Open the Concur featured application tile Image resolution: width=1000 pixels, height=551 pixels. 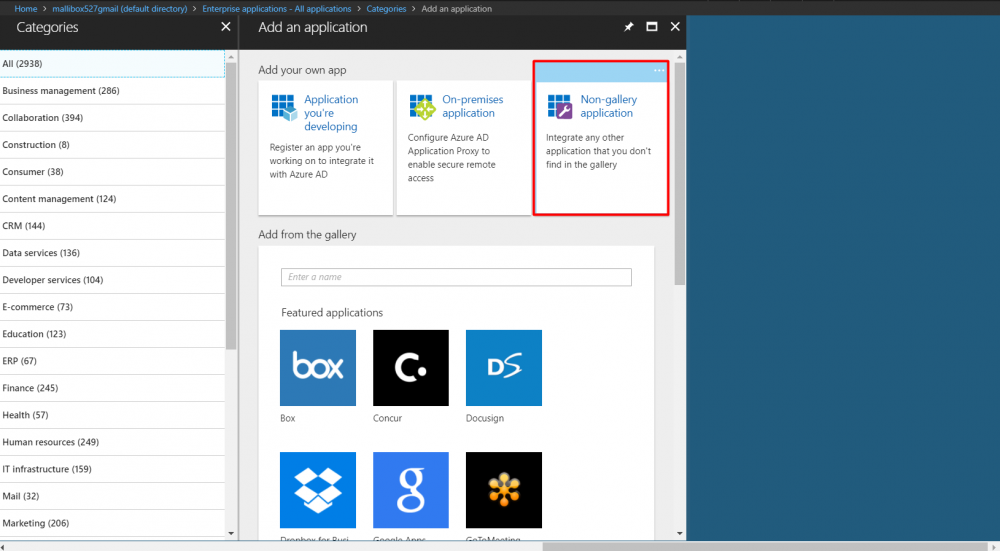[x=411, y=368]
